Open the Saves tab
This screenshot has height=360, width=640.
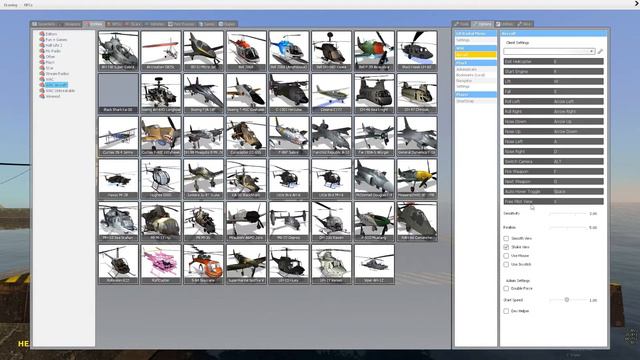207,24
